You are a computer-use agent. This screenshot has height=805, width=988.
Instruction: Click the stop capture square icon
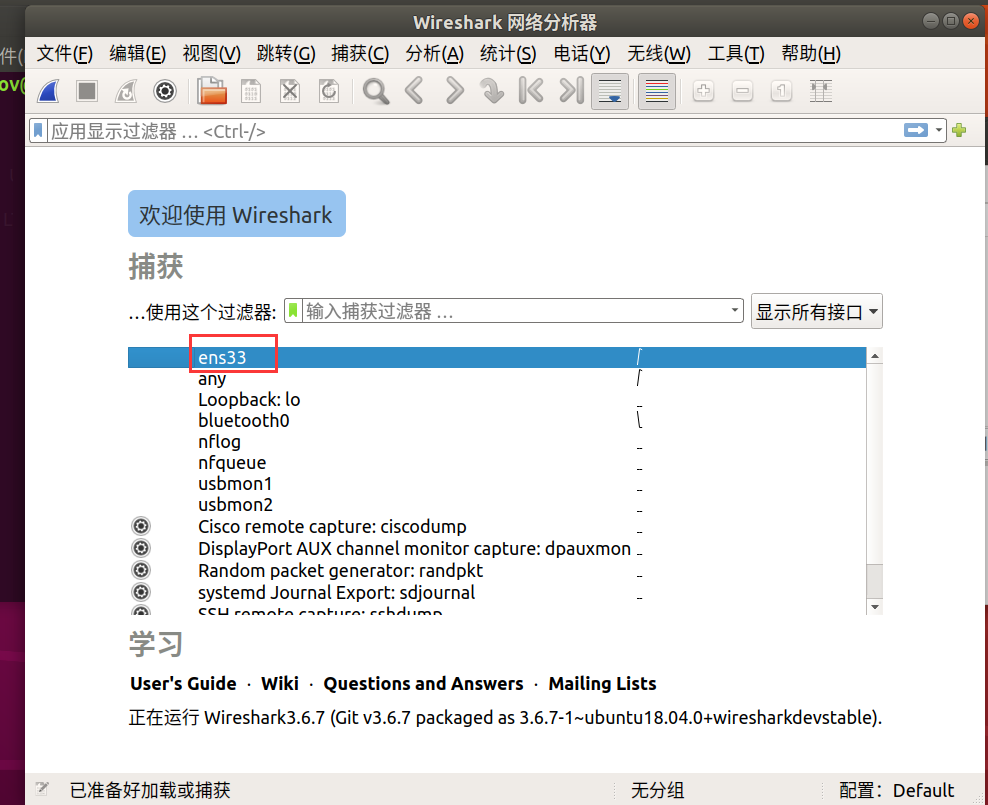tap(87, 91)
